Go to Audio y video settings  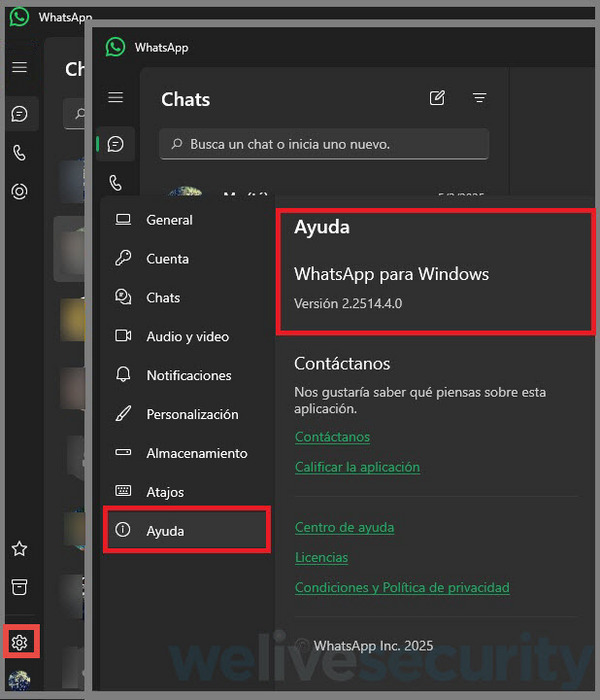pos(187,337)
